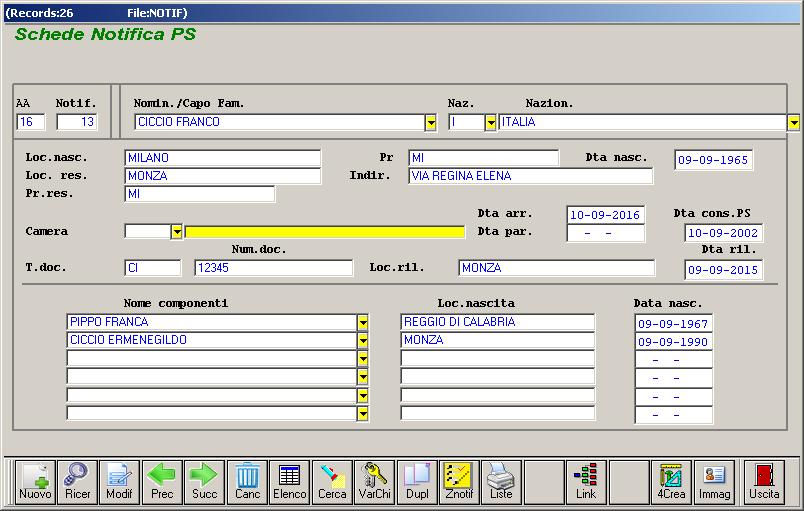Click the Indir. field with VIA REGINA ELENA
Image resolution: width=804 pixels, height=511 pixels.
coord(530,176)
